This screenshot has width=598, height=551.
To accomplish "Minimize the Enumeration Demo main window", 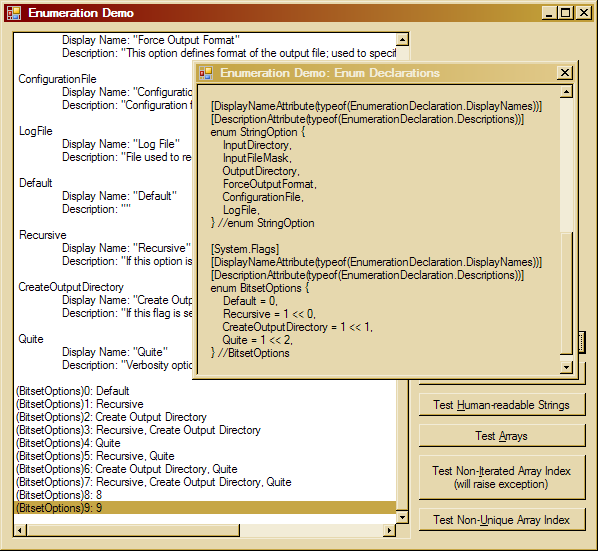I will pyautogui.click(x=549, y=13).
